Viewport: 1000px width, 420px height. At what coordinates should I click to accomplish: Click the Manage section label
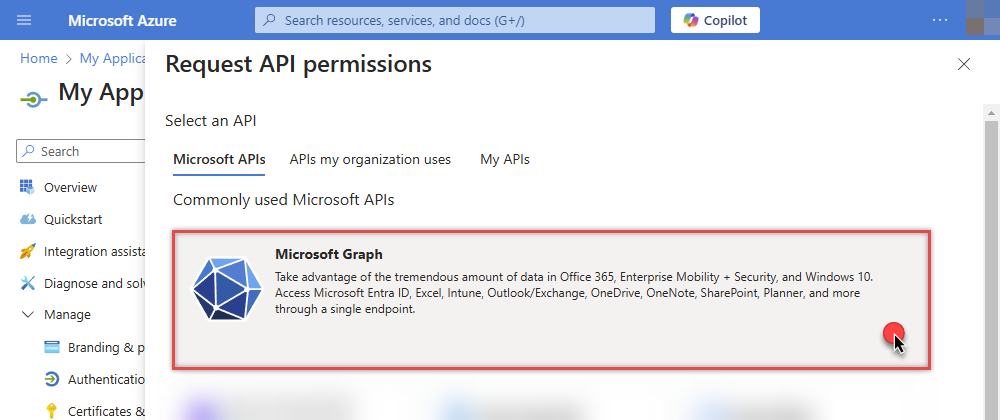pos(67,315)
